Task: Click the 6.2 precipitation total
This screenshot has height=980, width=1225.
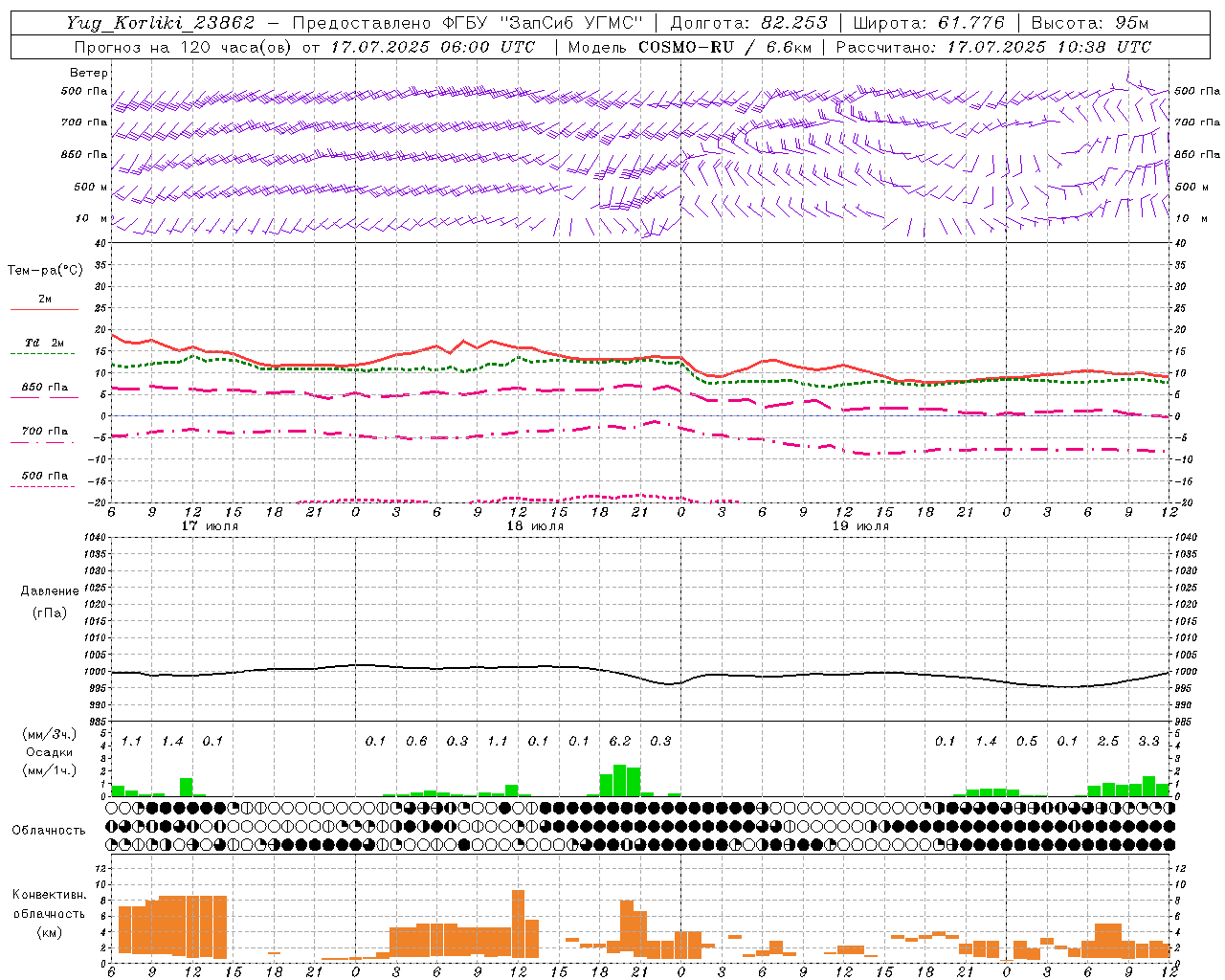Action: (x=620, y=741)
